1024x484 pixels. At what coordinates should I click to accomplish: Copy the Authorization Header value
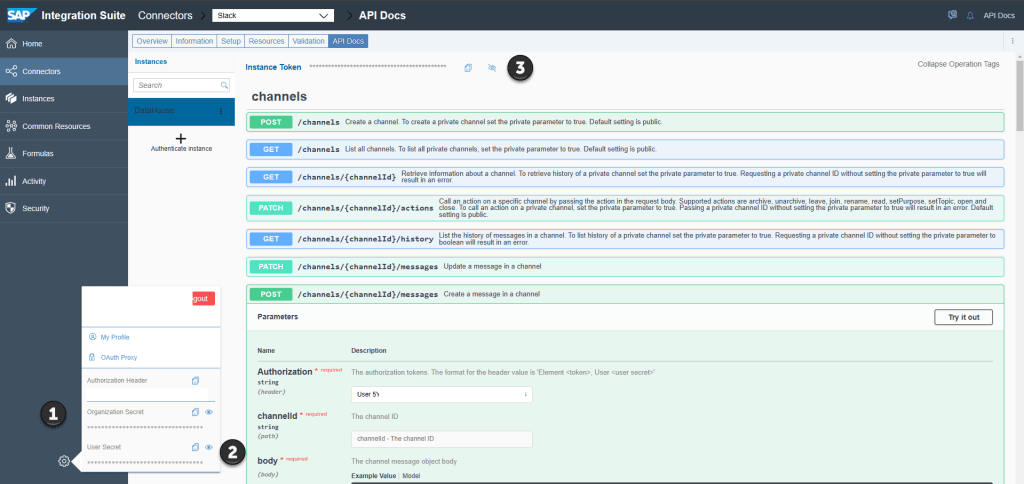point(196,380)
